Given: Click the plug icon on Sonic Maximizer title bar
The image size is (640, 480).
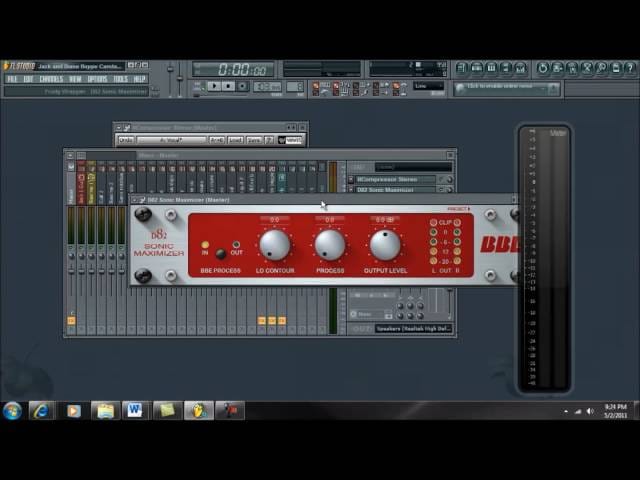Looking at the screenshot, I should pos(142,200).
